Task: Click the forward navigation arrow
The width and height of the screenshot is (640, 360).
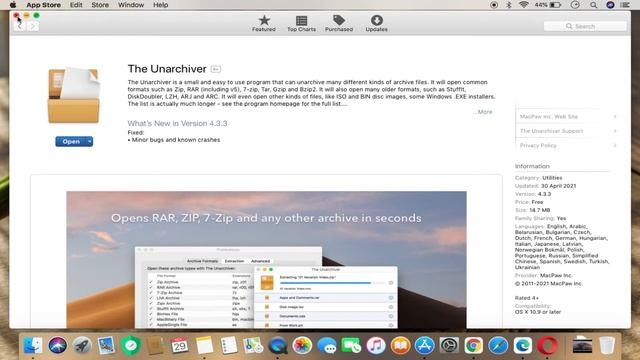Action: coord(33,26)
